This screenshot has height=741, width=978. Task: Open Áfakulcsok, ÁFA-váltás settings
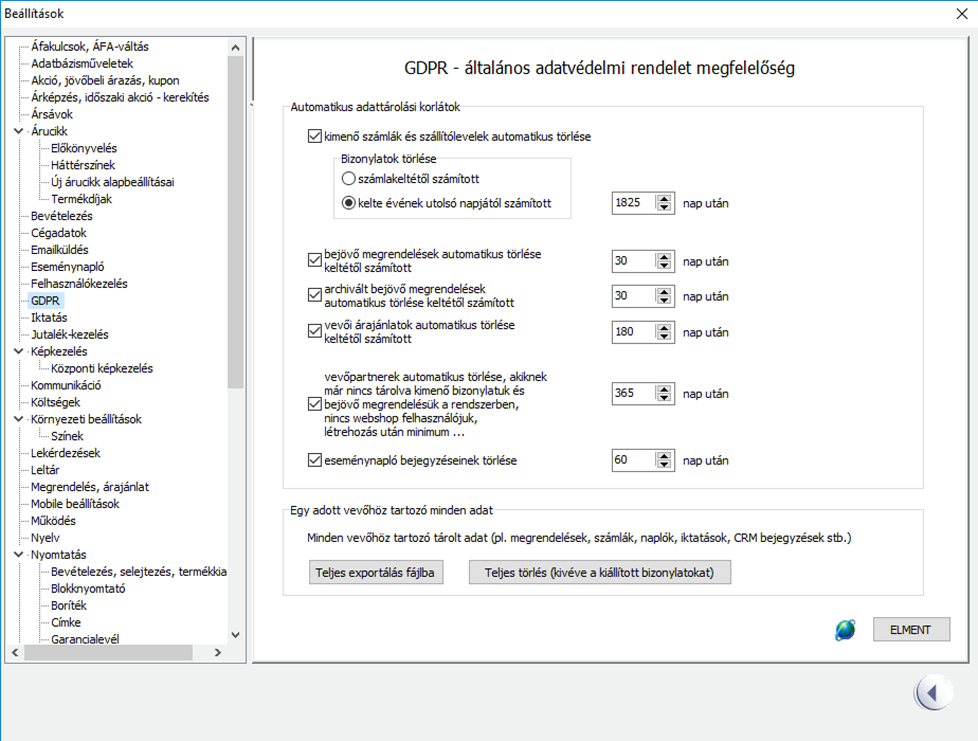click(90, 47)
